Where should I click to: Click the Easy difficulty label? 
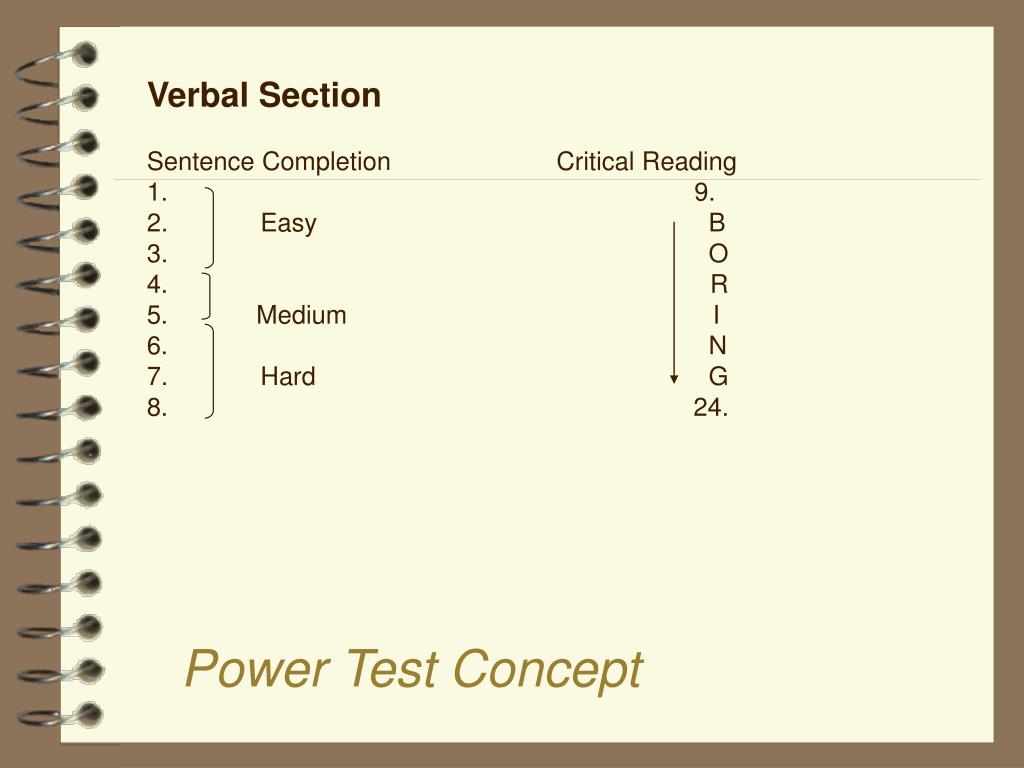[289, 223]
